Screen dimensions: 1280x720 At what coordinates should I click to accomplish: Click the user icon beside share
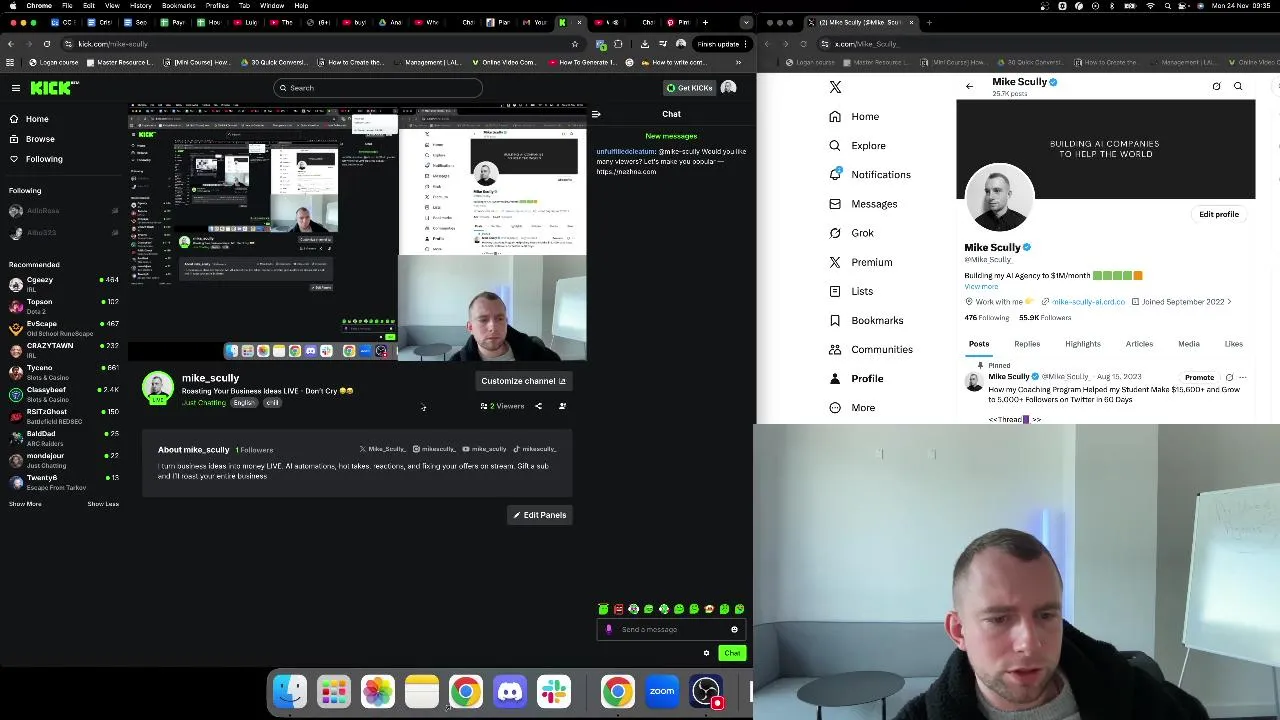click(562, 406)
